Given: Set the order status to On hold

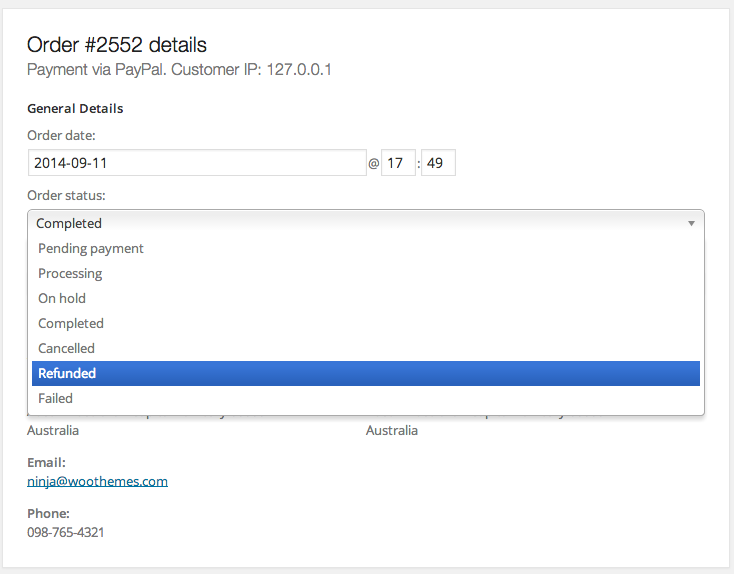Looking at the screenshot, I should [x=62, y=298].
